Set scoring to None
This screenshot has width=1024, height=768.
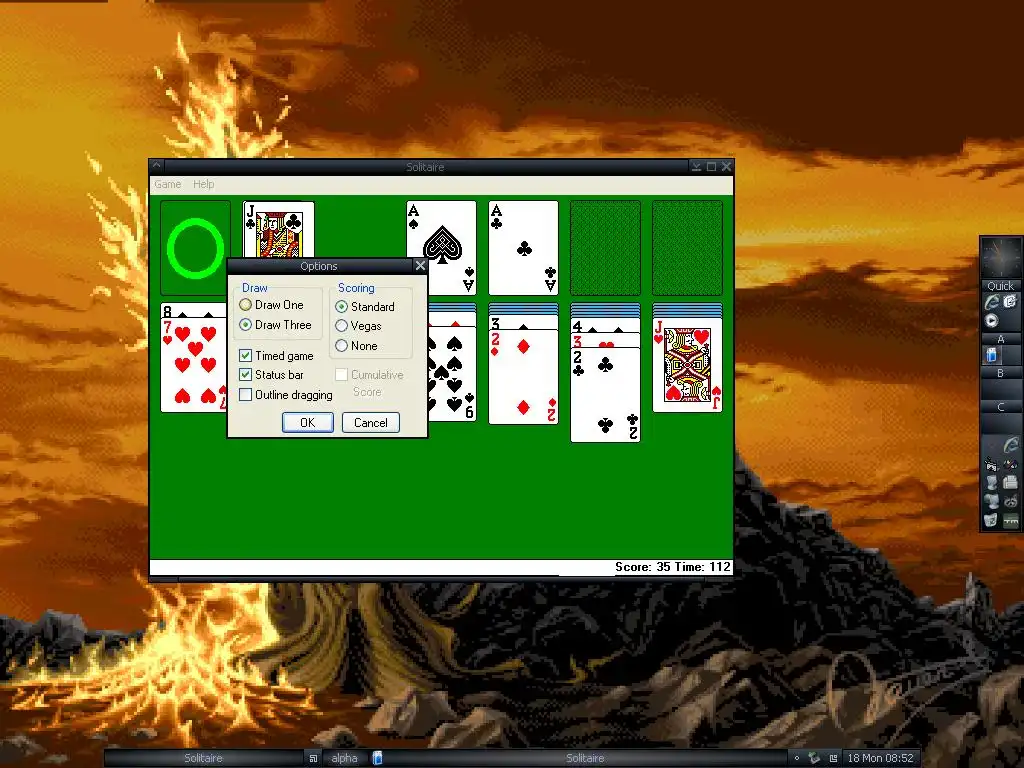357,345
